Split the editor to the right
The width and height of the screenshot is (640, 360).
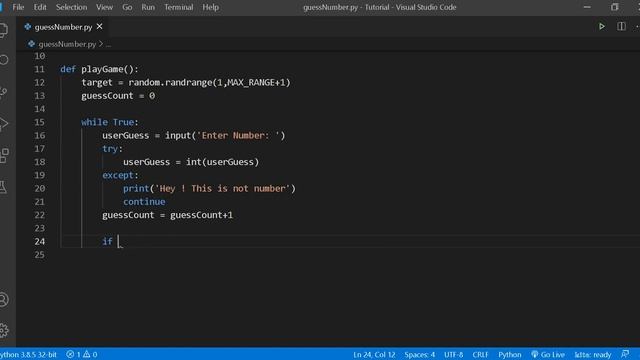click(621, 27)
